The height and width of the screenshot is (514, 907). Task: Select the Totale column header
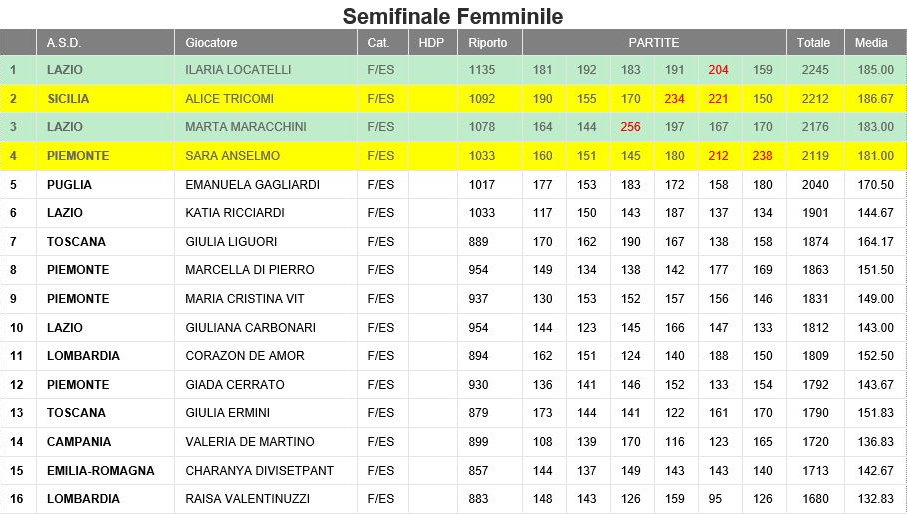[815, 43]
